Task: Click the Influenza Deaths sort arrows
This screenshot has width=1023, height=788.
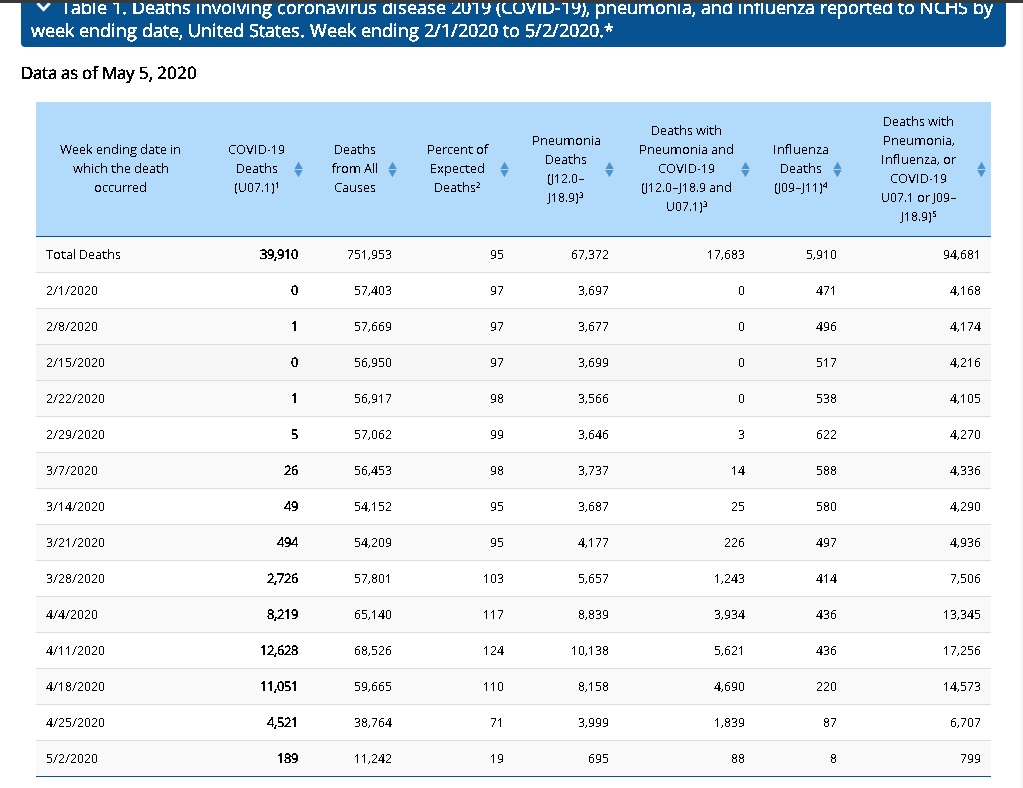Action: (x=837, y=169)
